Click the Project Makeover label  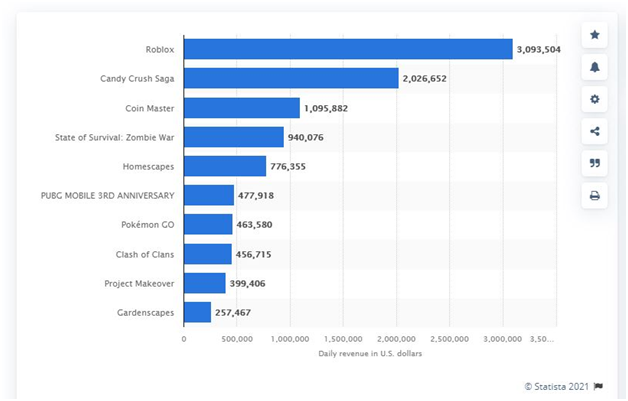(x=139, y=284)
